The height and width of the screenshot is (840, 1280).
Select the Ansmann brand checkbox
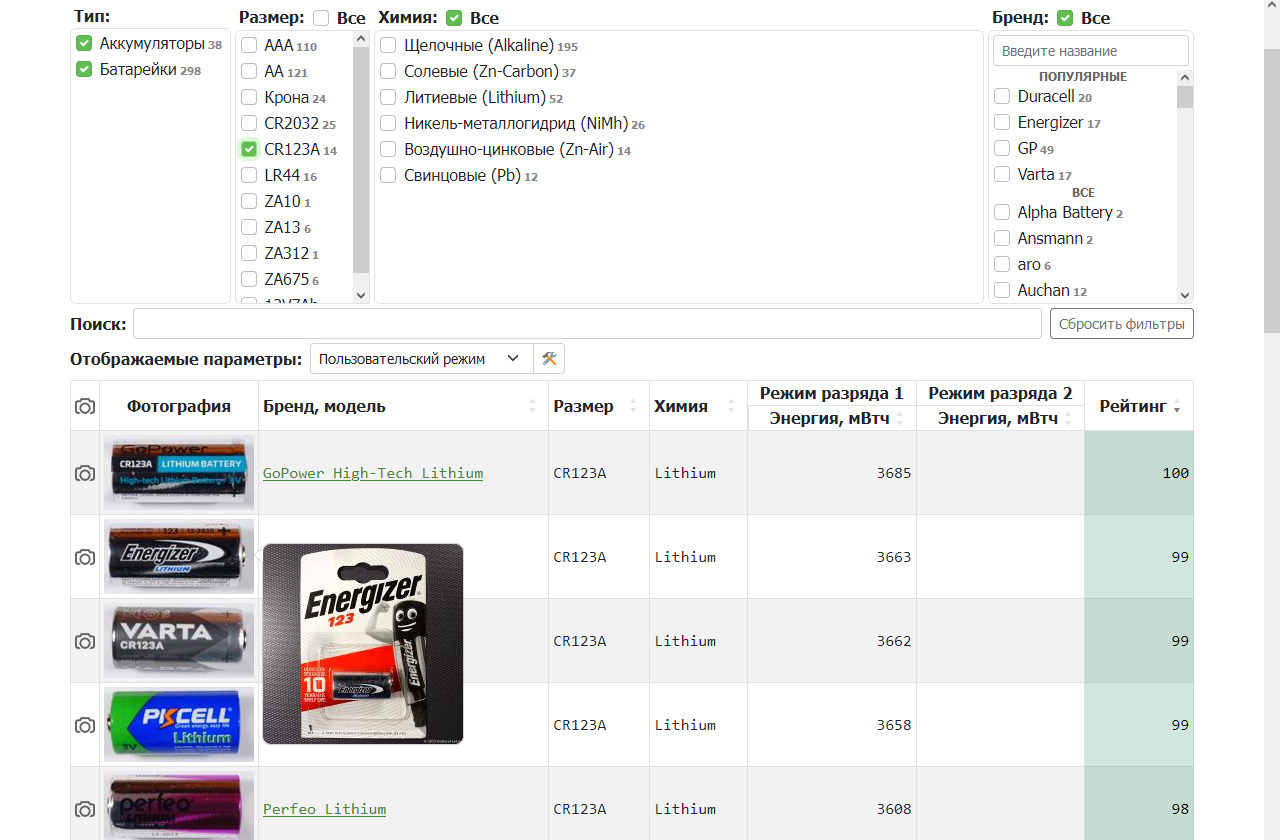(x=1002, y=239)
